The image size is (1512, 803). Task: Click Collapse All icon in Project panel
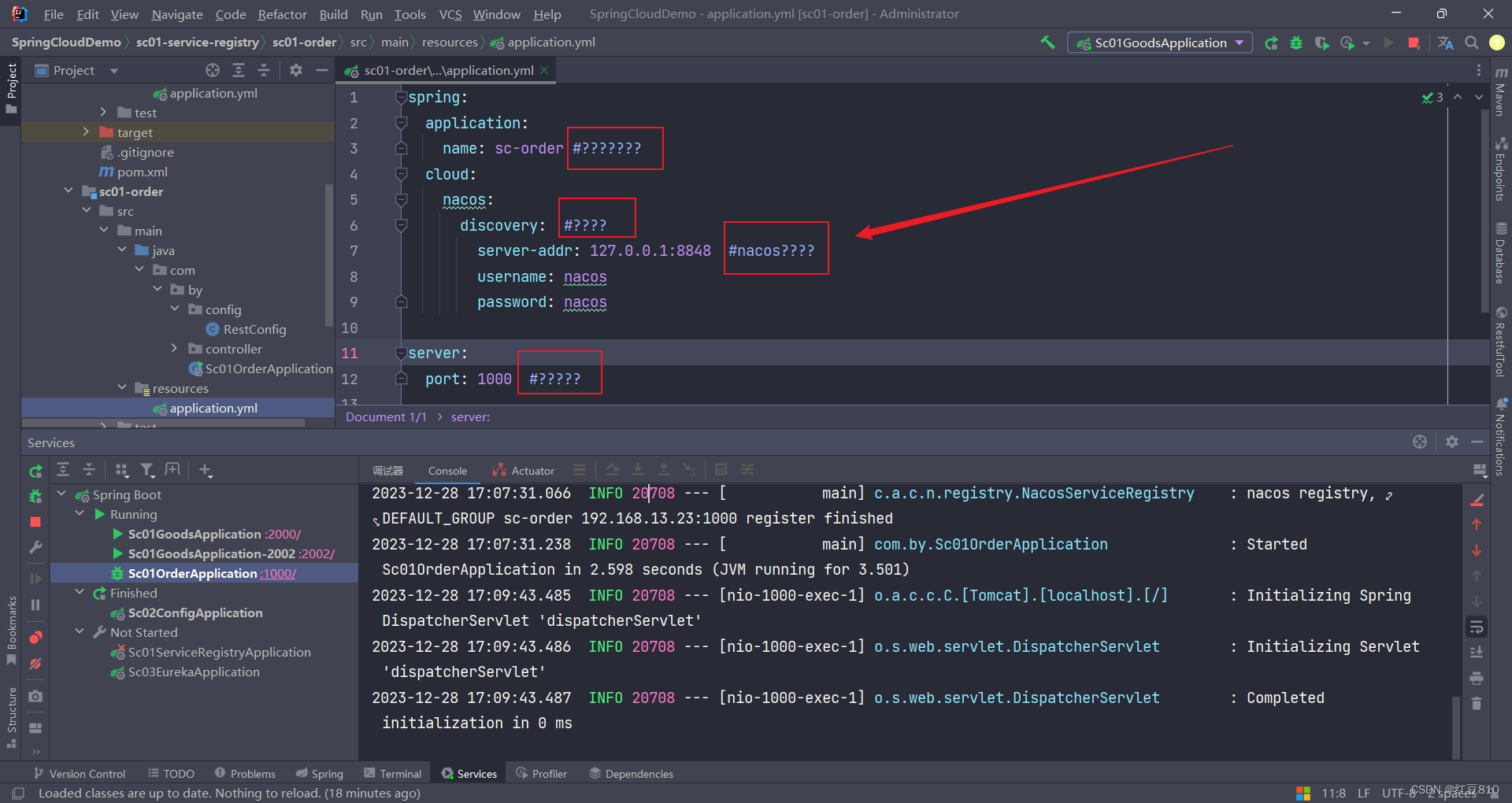pyautogui.click(x=264, y=70)
